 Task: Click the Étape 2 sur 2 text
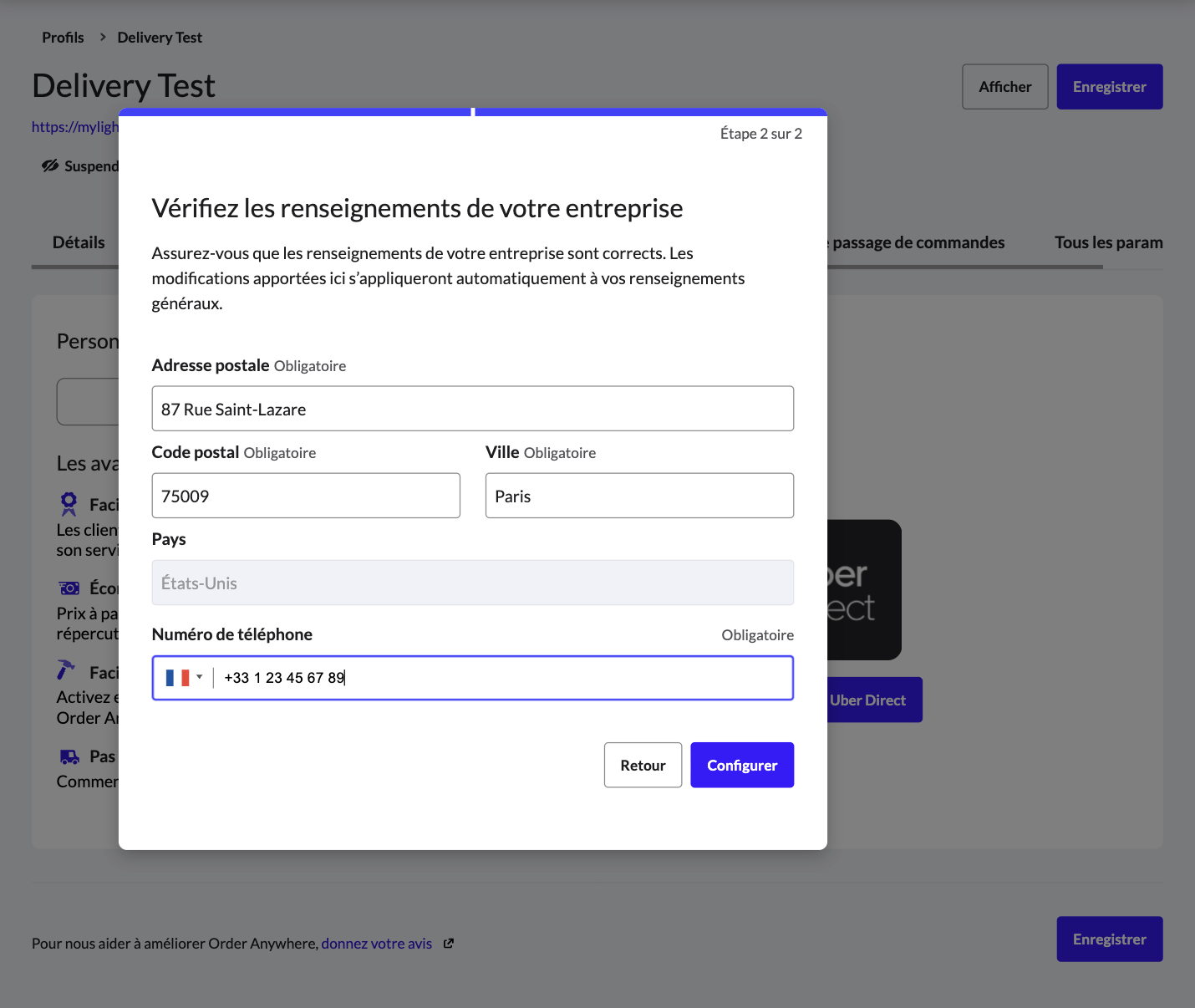coord(761,134)
